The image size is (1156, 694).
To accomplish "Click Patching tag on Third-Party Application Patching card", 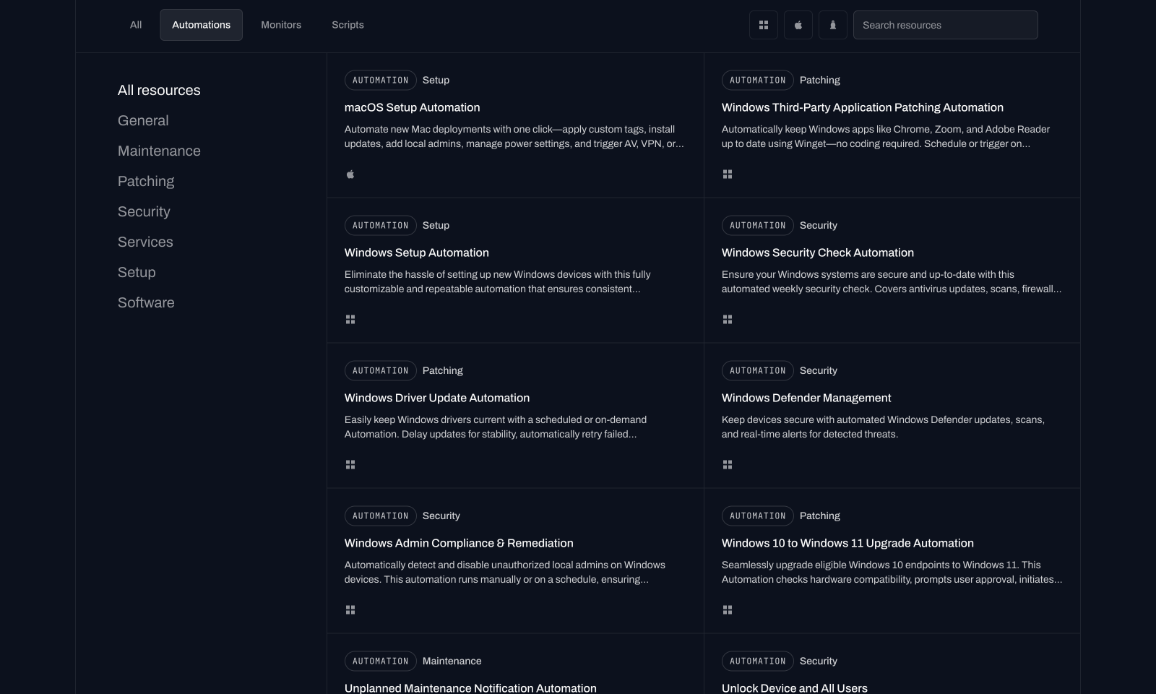I will point(820,80).
